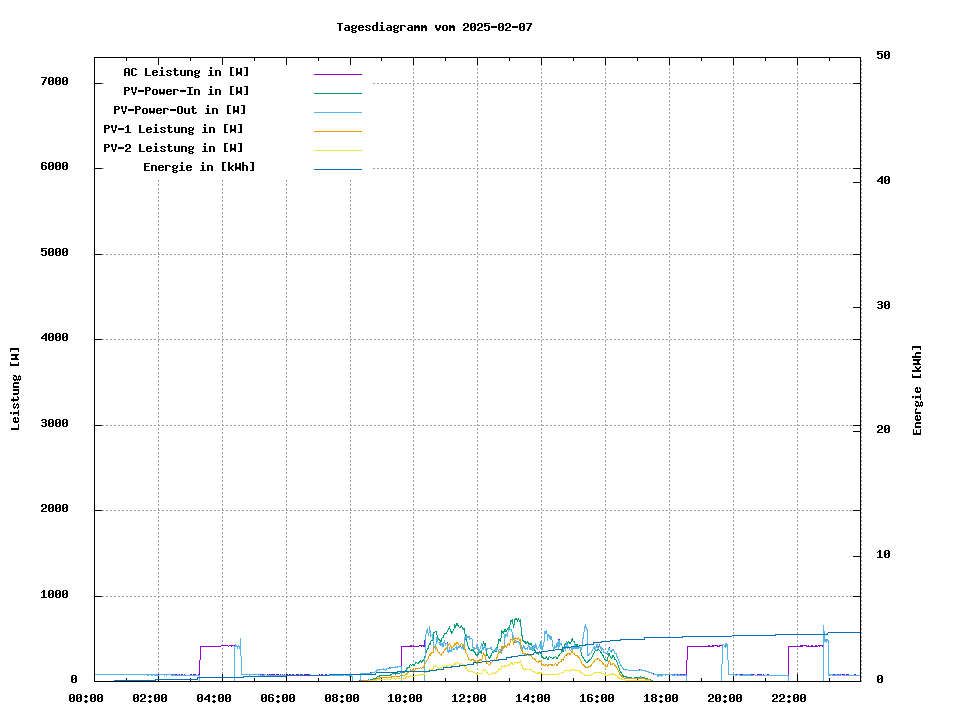Select the 'PV-1 Leistung in [W]' legend label
The width and height of the screenshot is (960, 720).
point(173,129)
